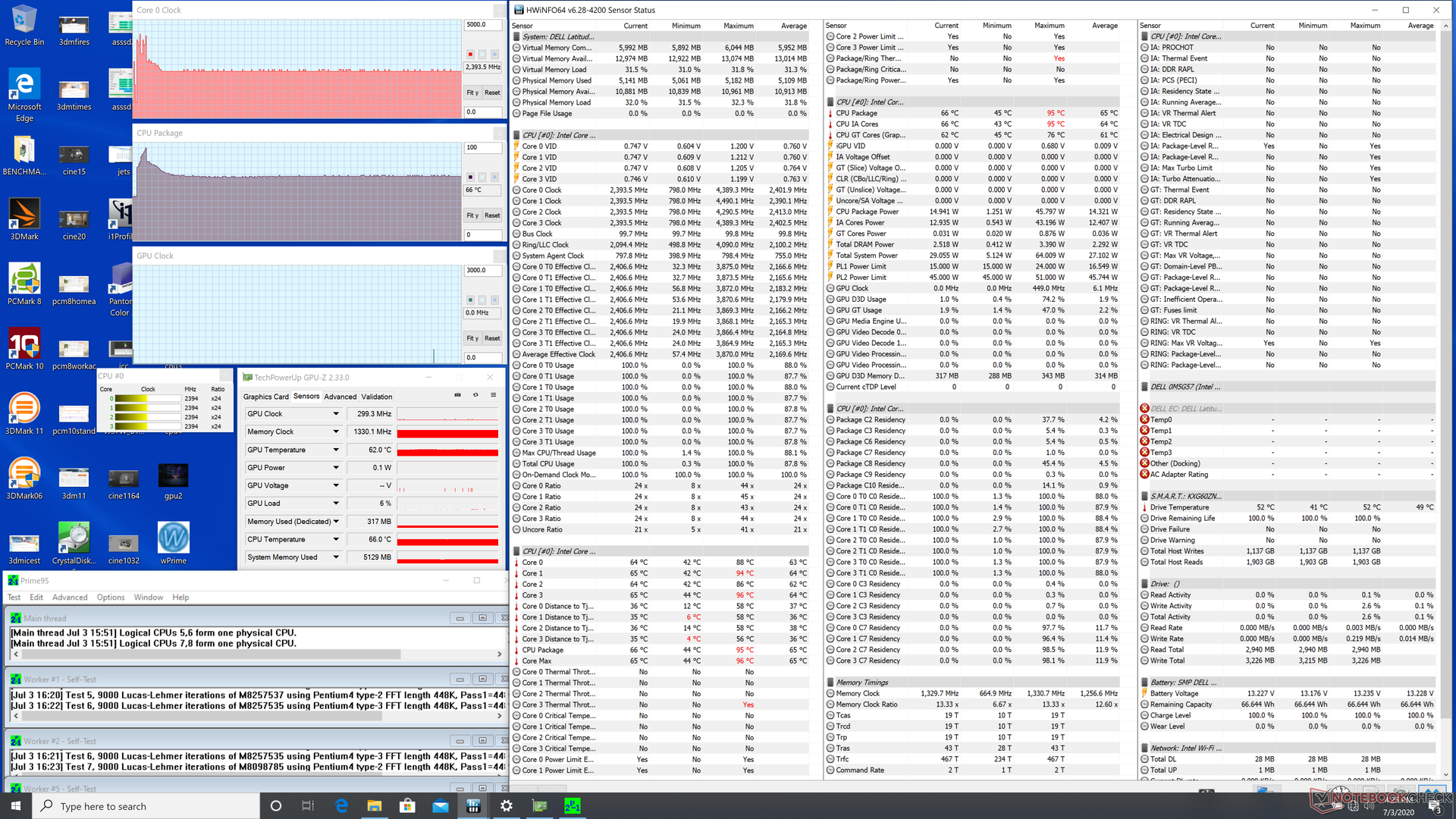Viewport: 1456px width, 819px height.
Task: Click dark purple swatch in CPU Package graph
Action: [470, 177]
